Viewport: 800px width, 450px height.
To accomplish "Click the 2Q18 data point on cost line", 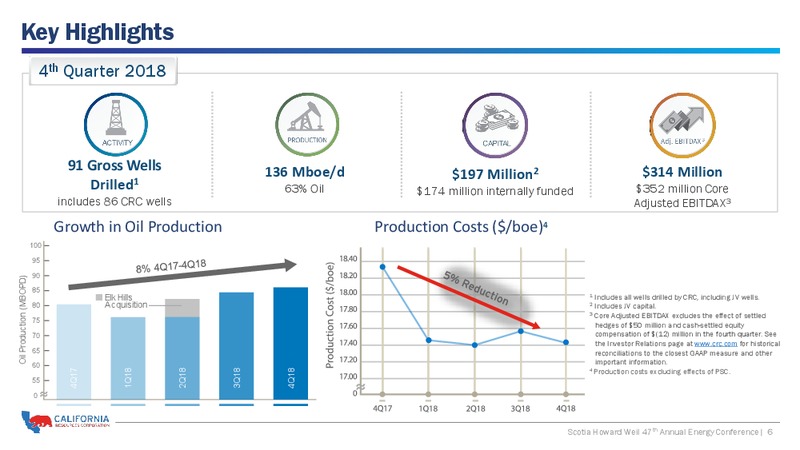I will (x=475, y=345).
